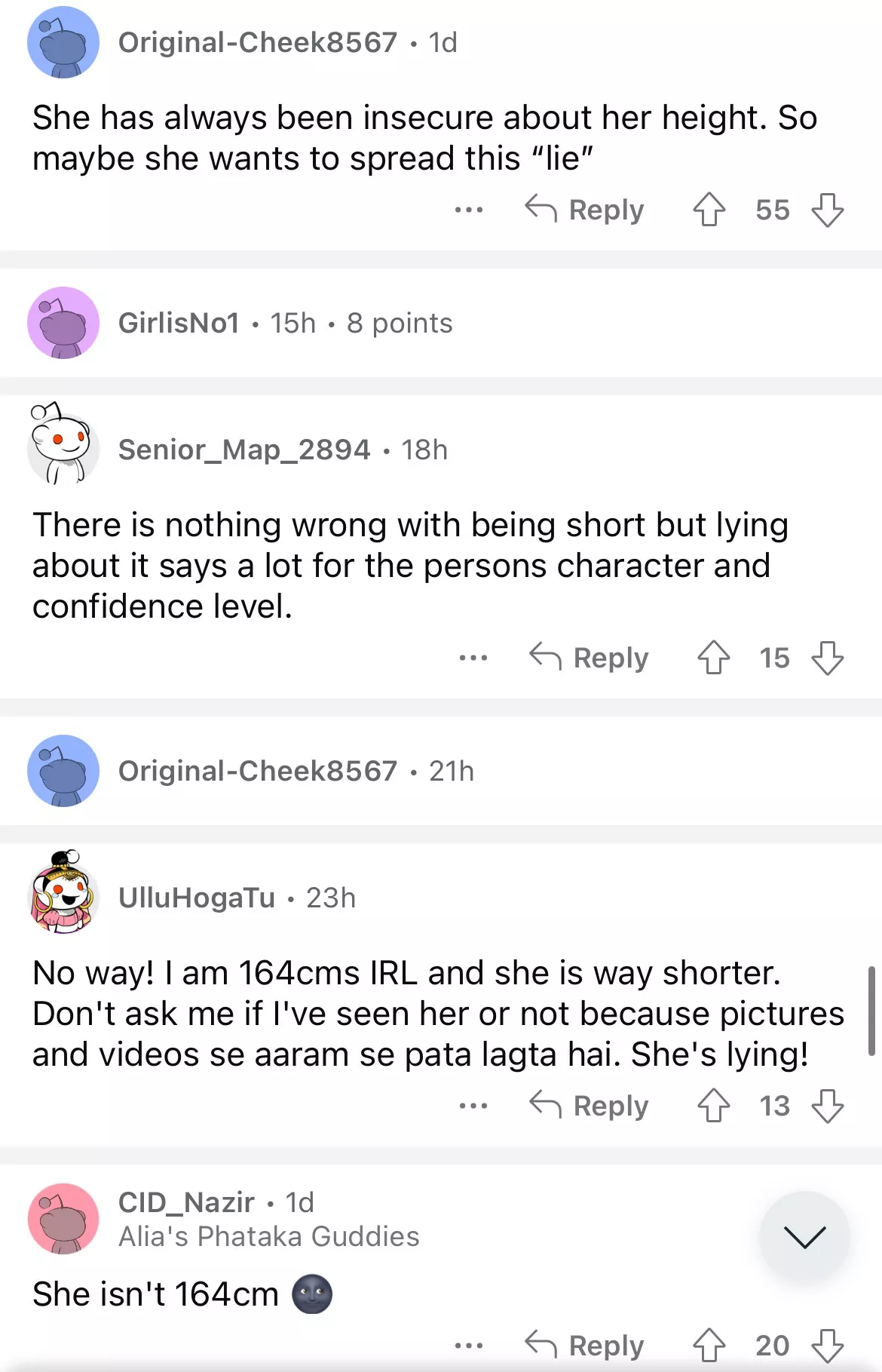
Task: Reply to UlluHogaTu's comment
Action: (590, 1106)
